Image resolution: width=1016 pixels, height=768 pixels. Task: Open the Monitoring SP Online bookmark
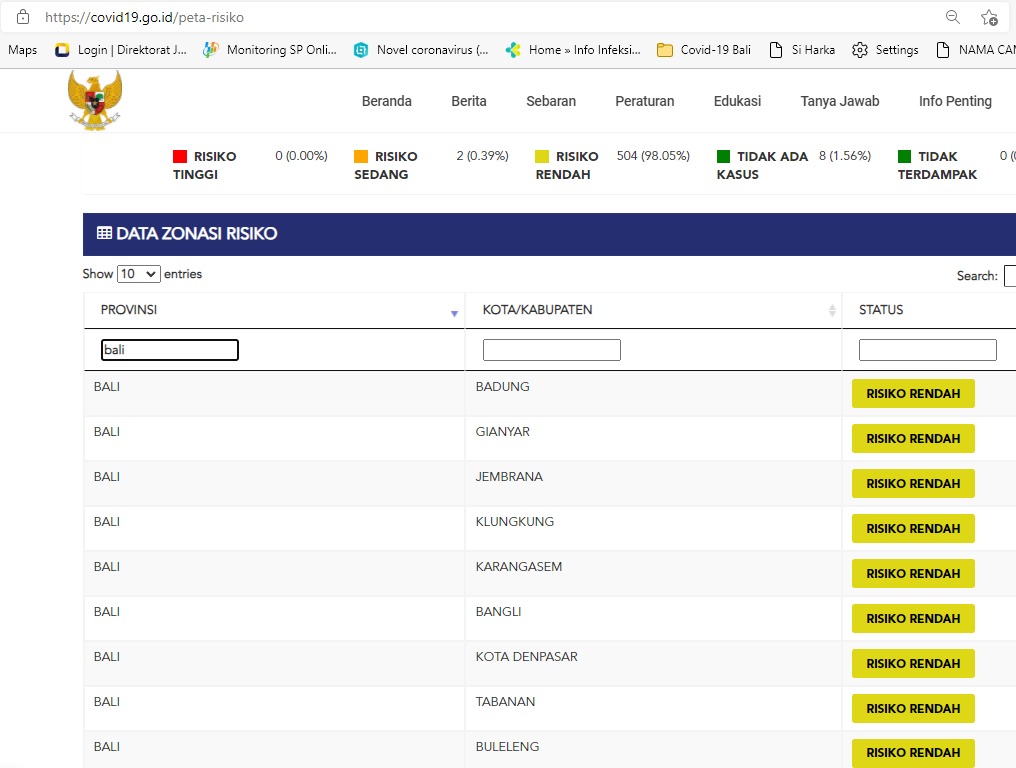[x=269, y=50]
